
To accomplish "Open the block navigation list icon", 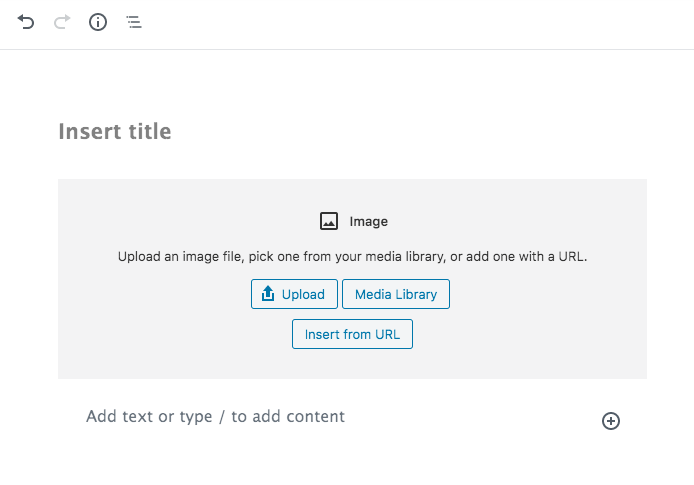I will pos(134,22).
